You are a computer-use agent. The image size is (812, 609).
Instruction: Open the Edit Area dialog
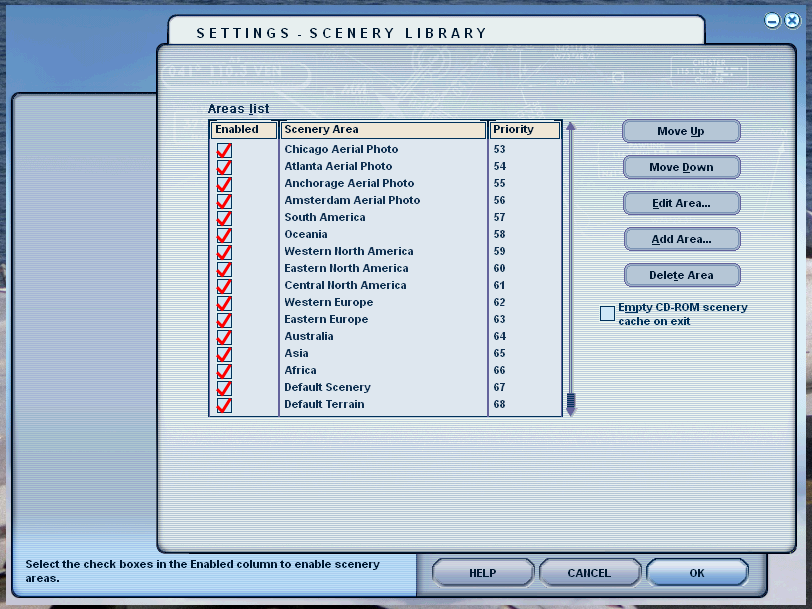(682, 203)
